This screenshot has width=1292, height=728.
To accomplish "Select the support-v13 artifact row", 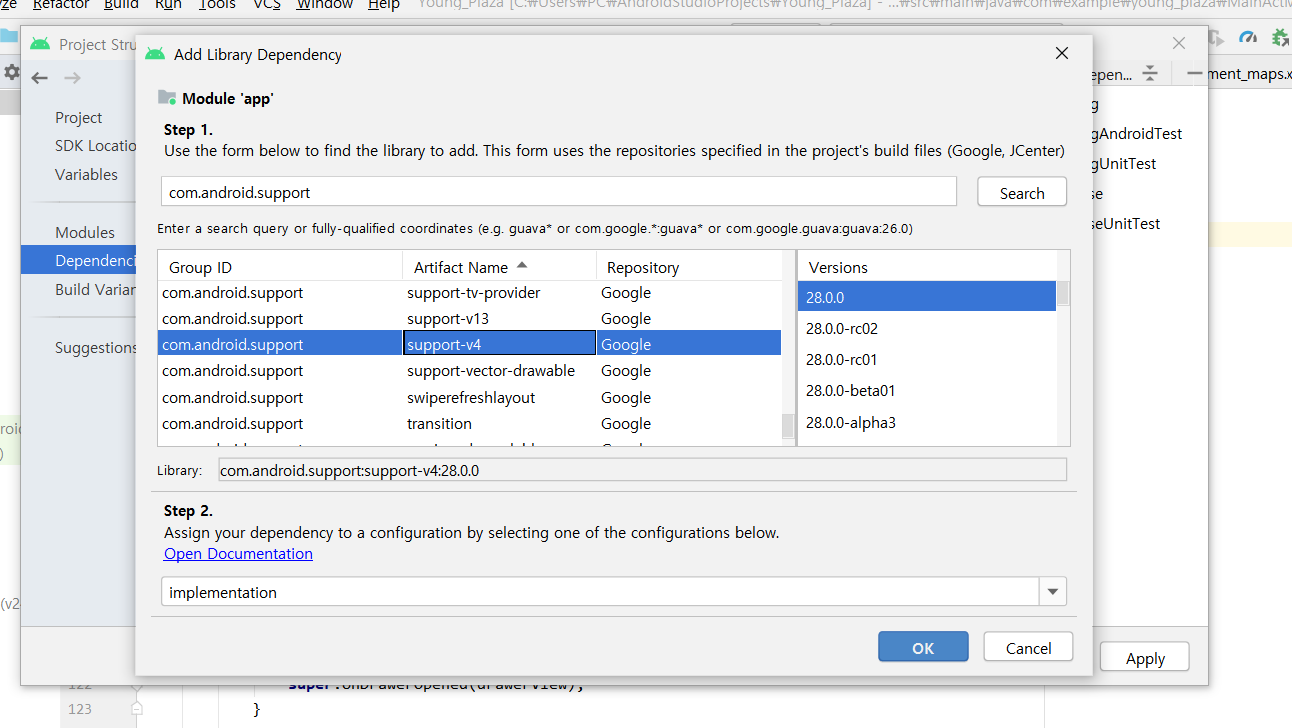I will (x=469, y=318).
